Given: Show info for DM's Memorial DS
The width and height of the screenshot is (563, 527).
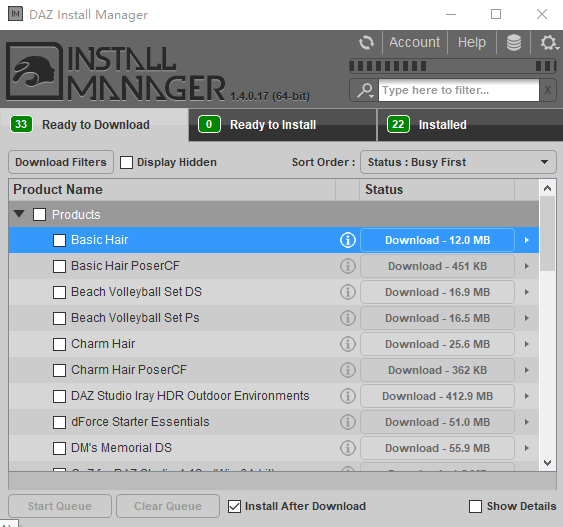Looking at the screenshot, I should pyautogui.click(x=348, y=448).
